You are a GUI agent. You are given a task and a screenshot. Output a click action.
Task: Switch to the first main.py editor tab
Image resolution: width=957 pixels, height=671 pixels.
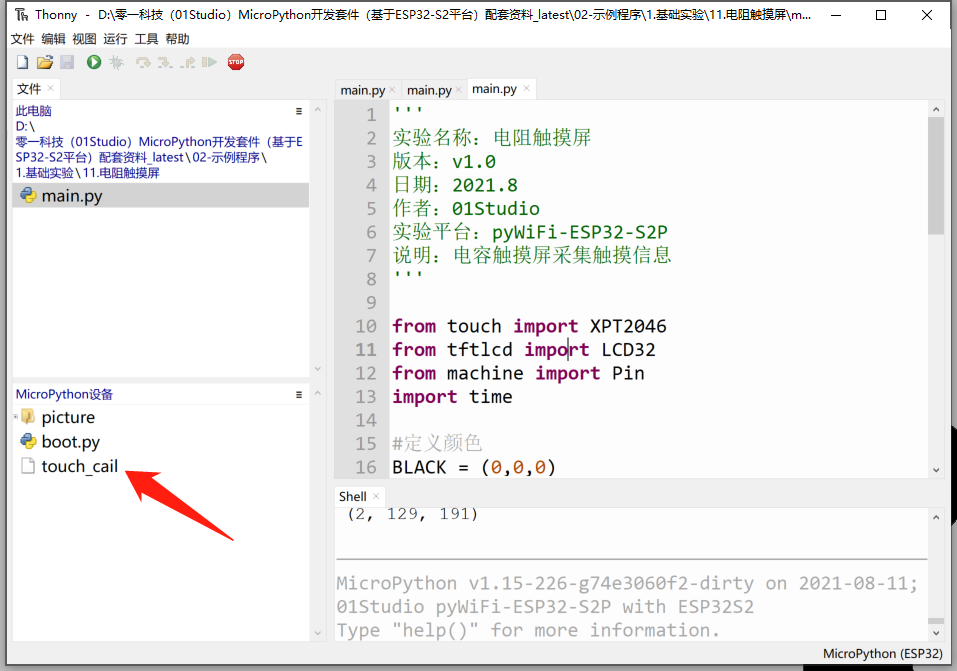(x=362, y=90)
